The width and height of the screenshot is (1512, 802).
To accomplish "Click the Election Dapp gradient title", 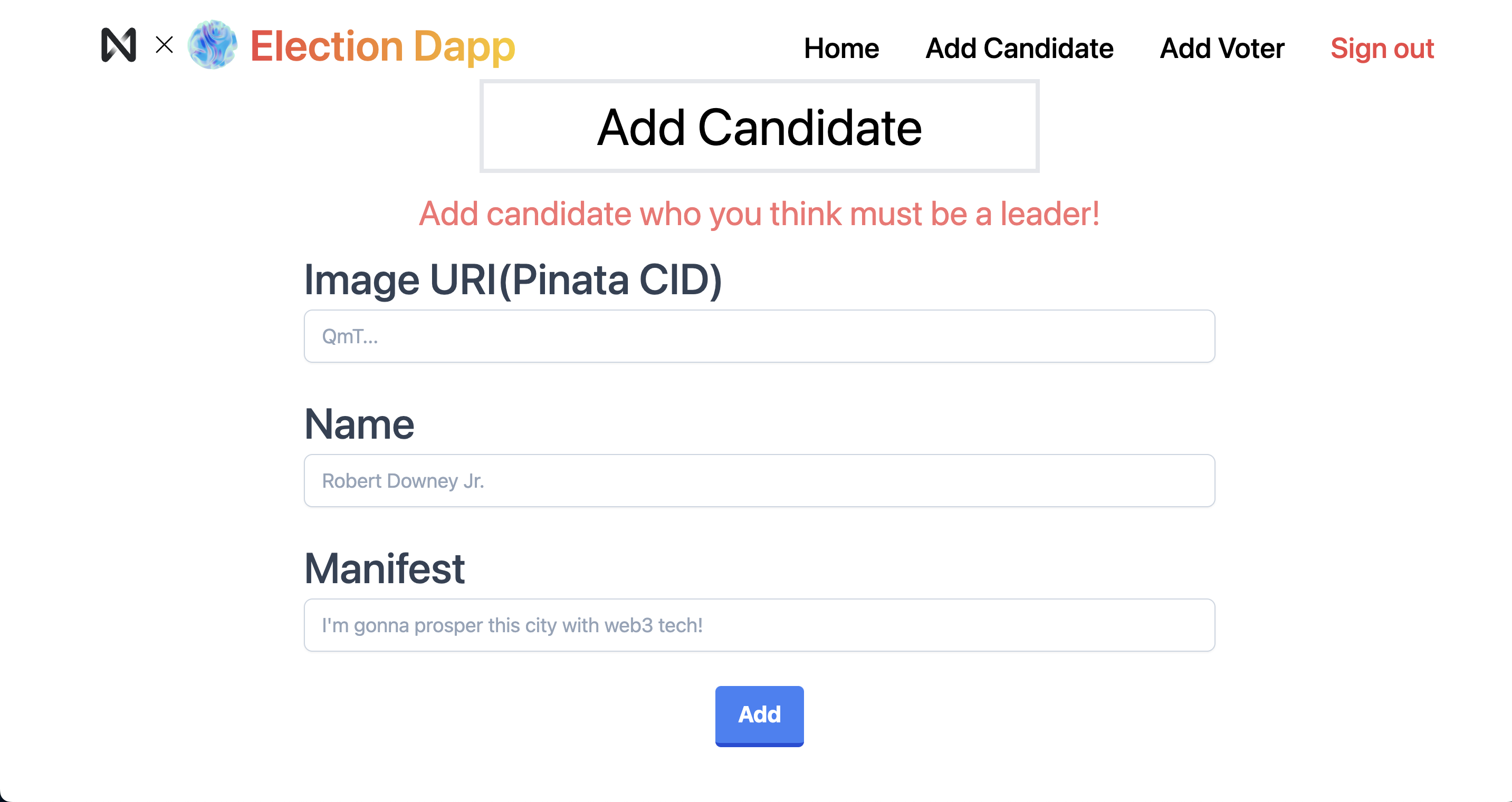I will pos(382,46).
